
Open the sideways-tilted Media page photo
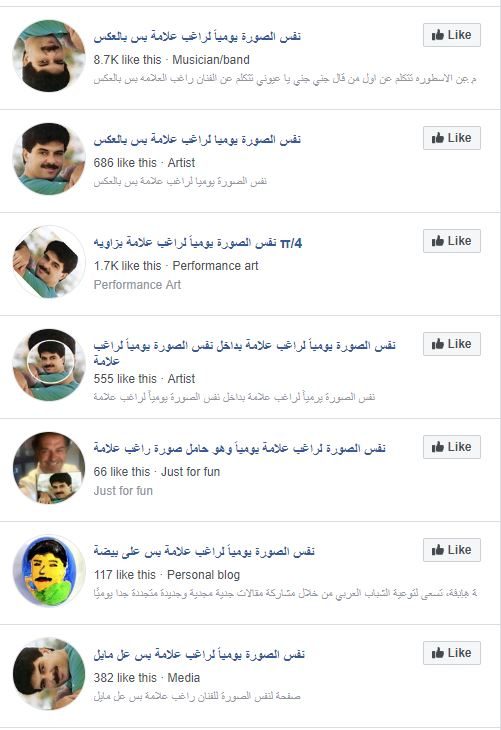click(49, 674)
